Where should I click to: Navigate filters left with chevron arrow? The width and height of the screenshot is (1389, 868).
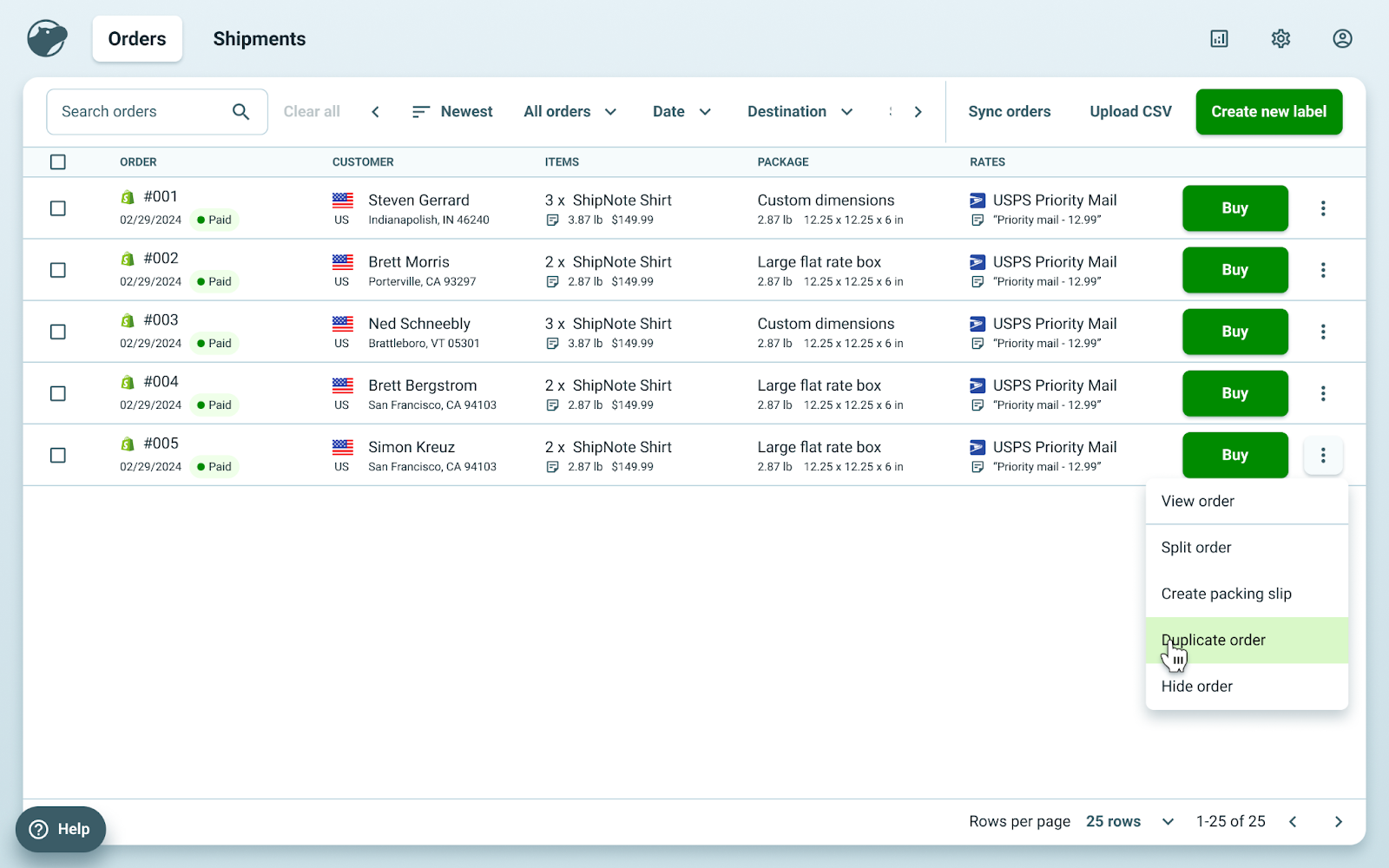click(x=375, y=111)
